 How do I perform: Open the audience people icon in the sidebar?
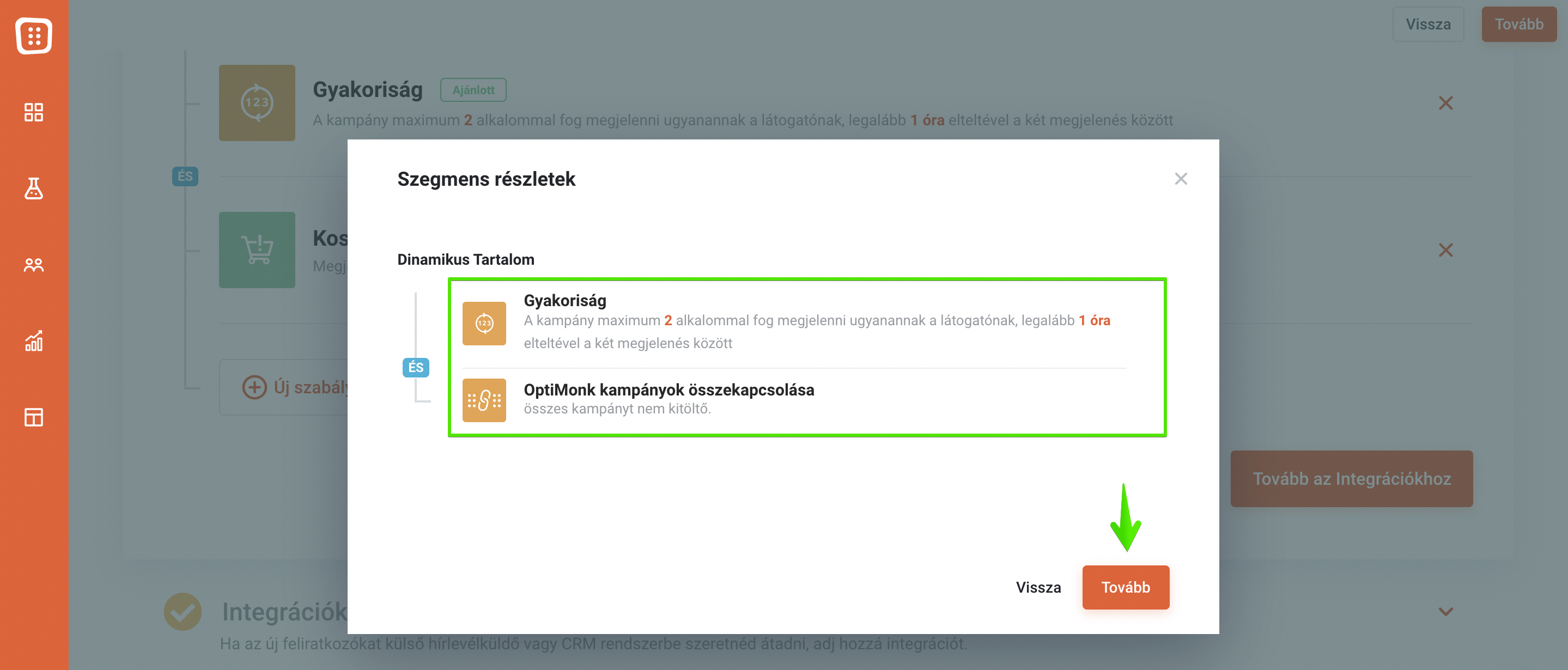pyautogui.click(x=34, y=265)
